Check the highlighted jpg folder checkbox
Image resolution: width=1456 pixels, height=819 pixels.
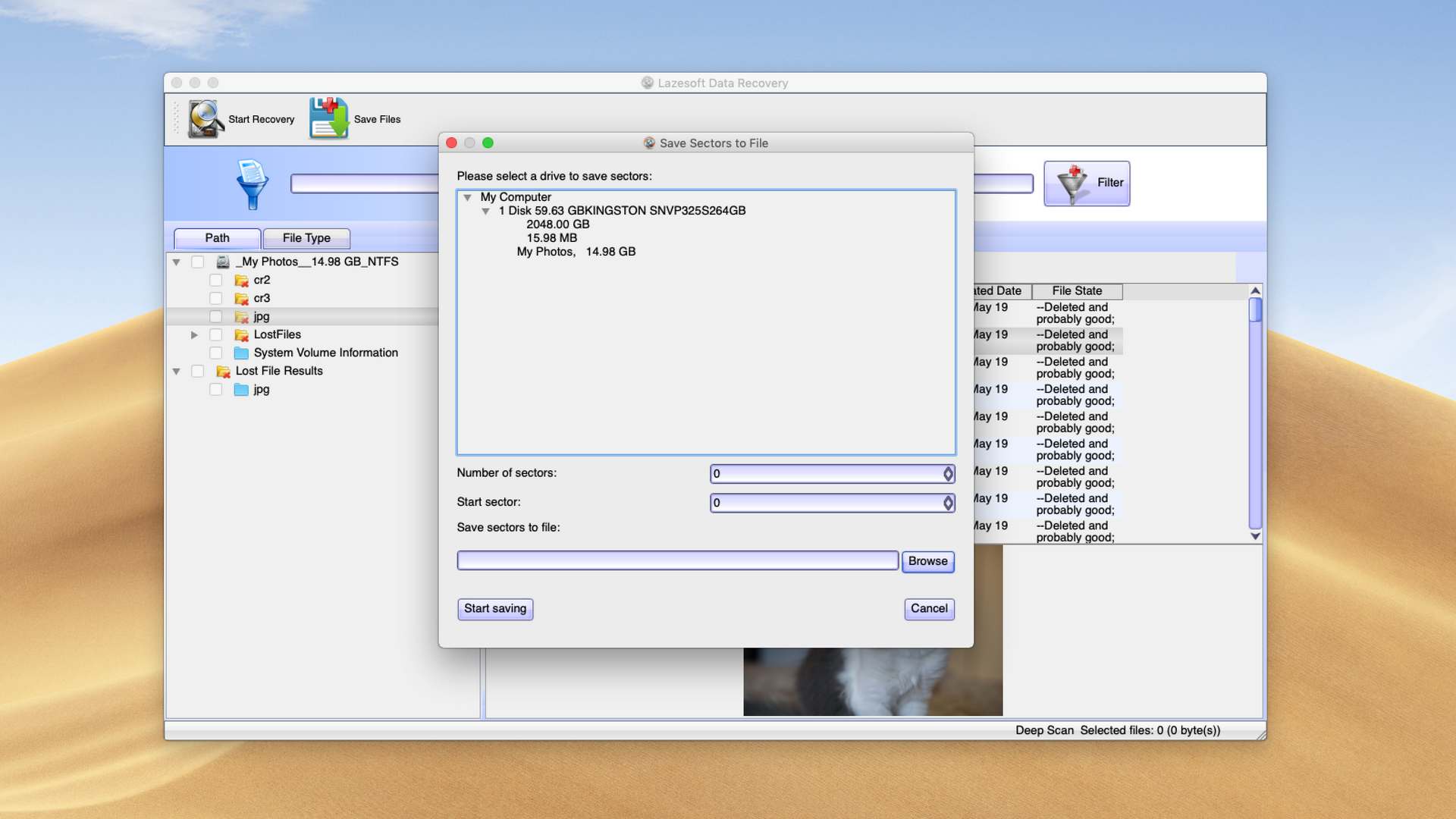pos(216,316)
